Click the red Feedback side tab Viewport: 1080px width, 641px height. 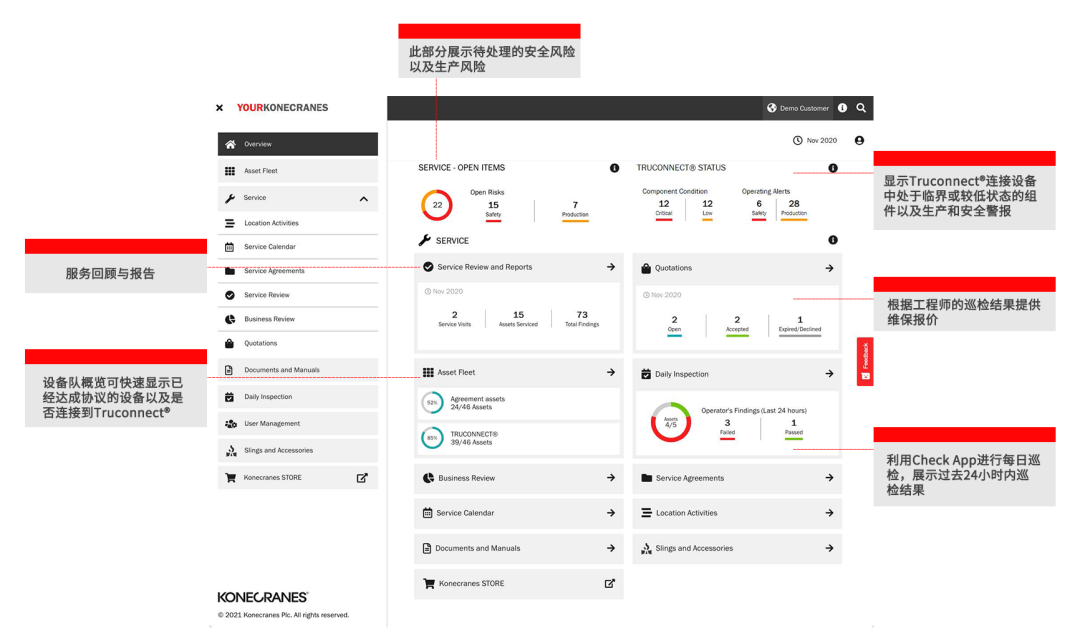pos(865,362)
